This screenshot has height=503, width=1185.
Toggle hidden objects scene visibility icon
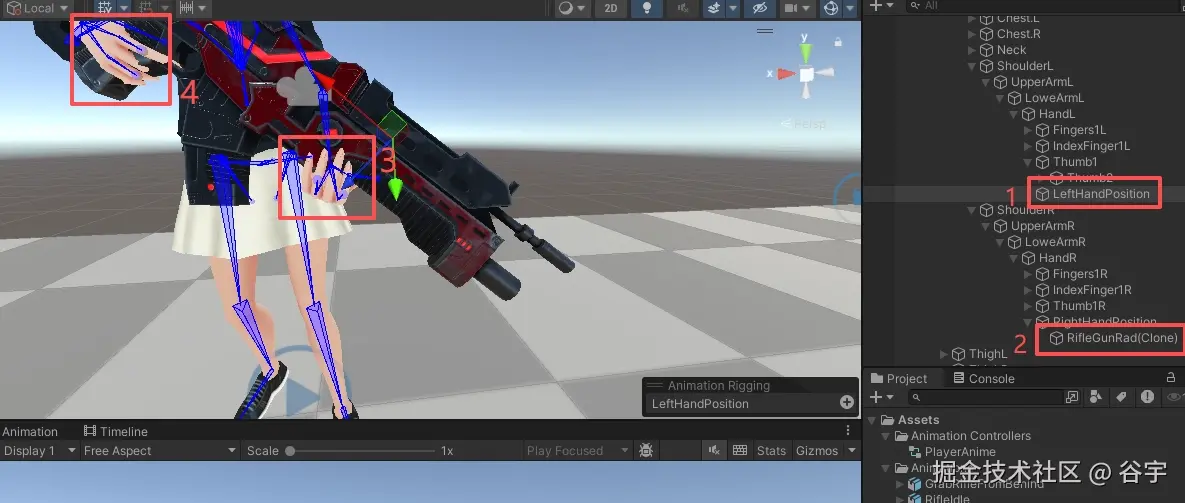click(760, 8)
